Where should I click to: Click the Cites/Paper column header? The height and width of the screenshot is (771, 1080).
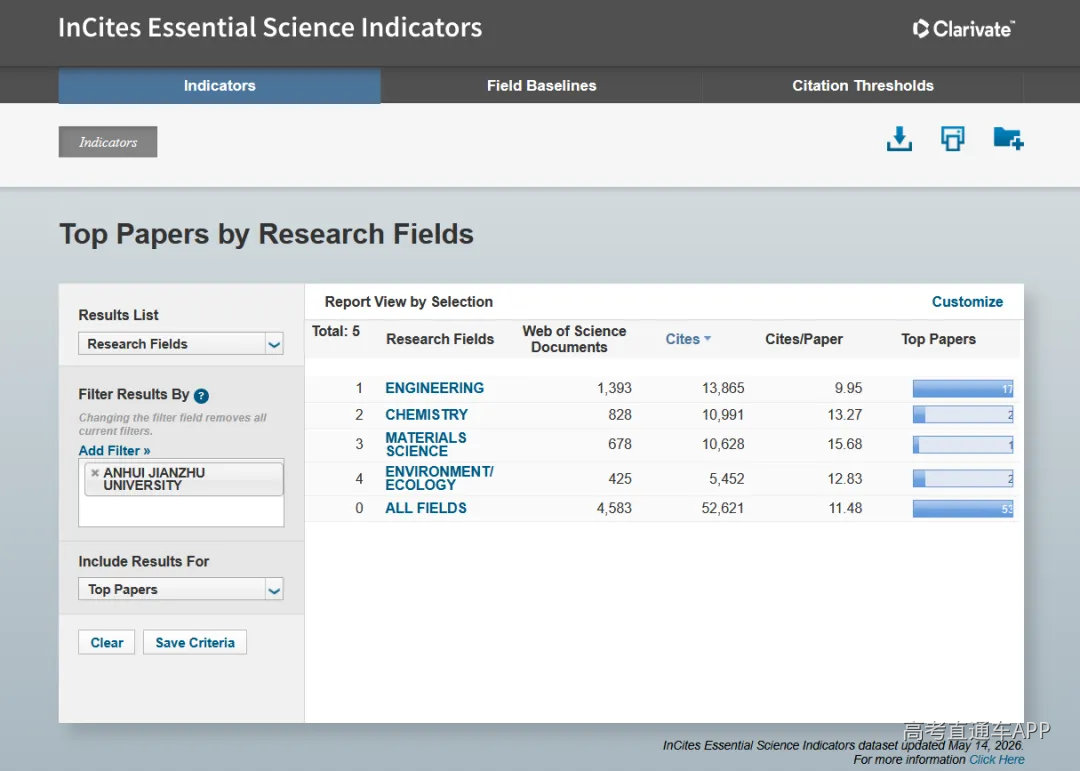pos(804,339)
